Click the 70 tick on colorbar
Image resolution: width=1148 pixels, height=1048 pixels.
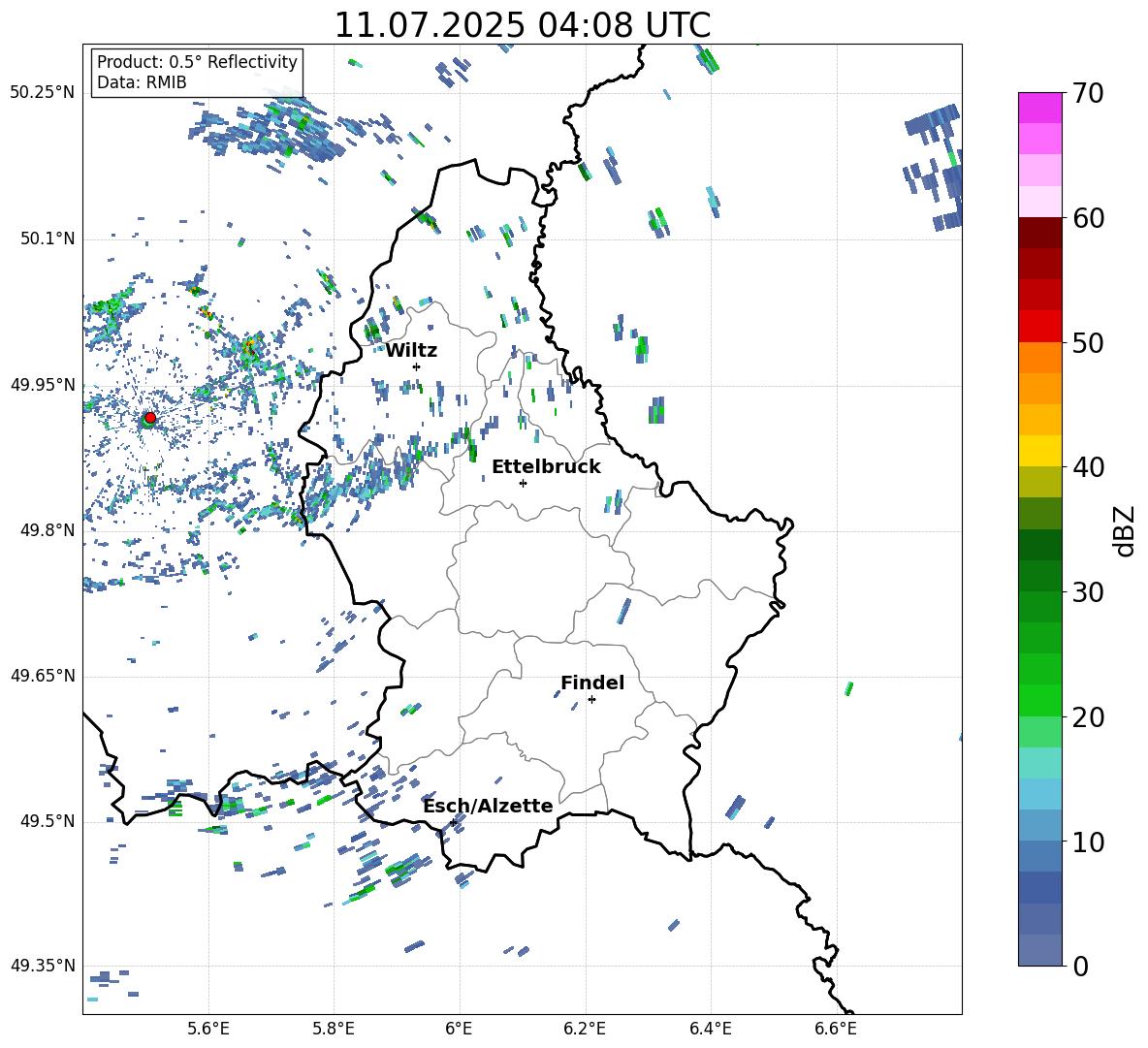(1088, 93)
